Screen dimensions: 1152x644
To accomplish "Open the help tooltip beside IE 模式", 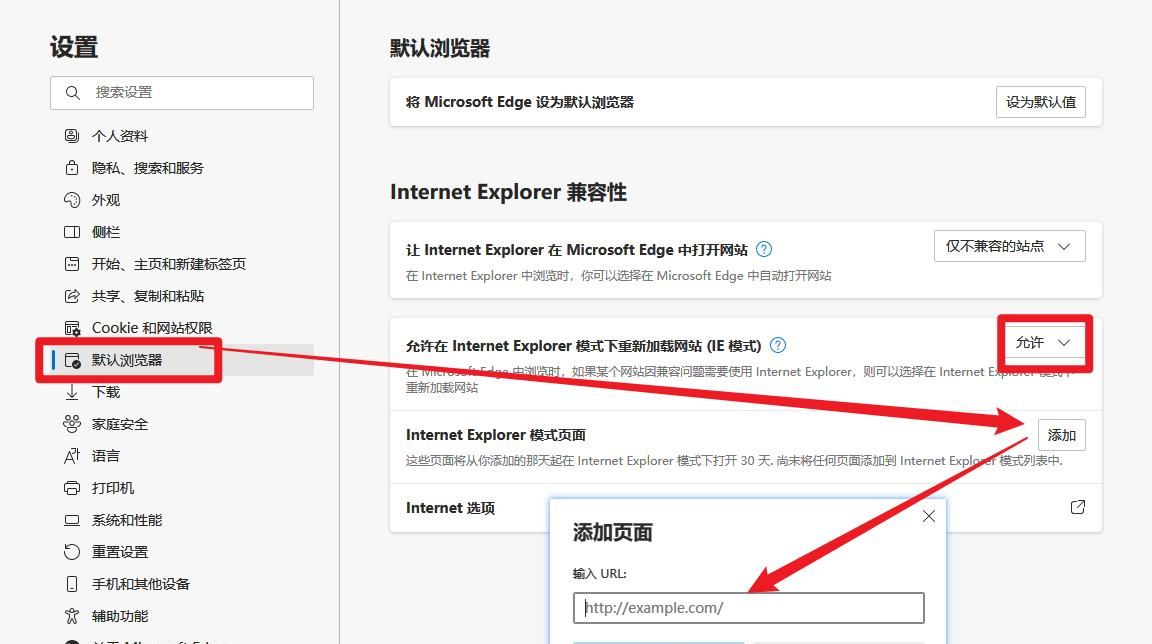I will [x=778, y=345].
